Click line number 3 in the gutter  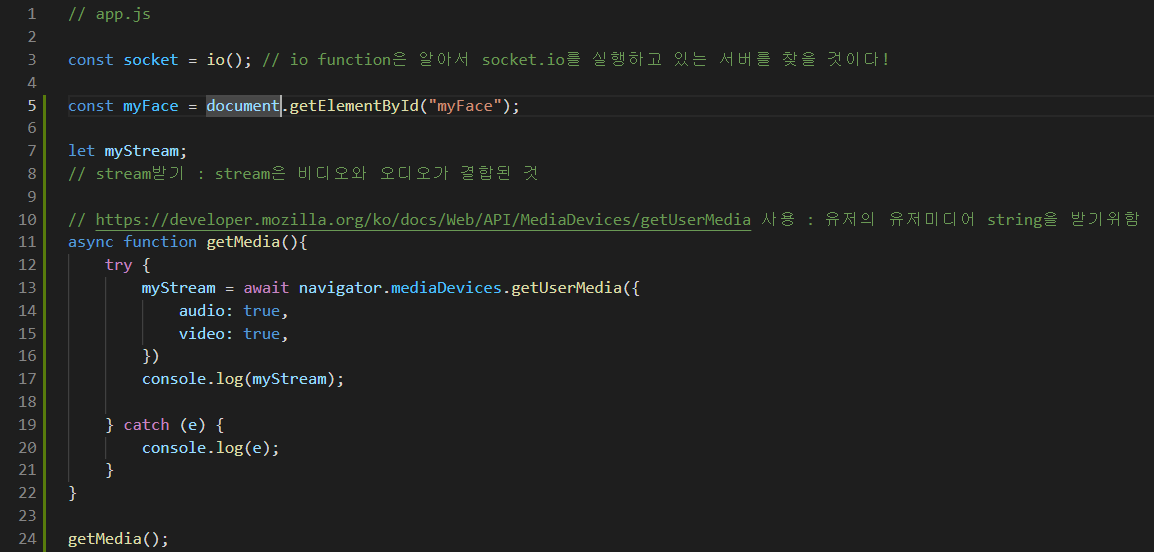click(x=31, y=60)
